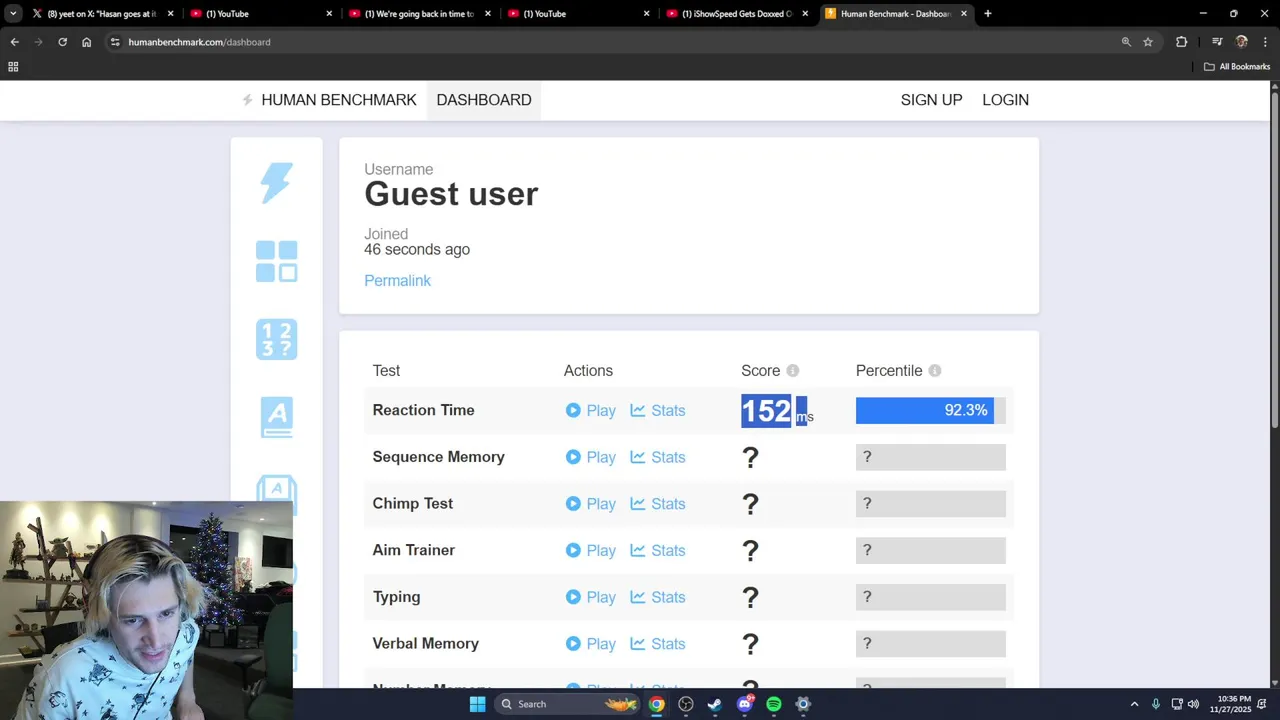Open Verbal Memory from sidebar book icon
This screenshot has height=720, width=1280.
tap(277, 417)
